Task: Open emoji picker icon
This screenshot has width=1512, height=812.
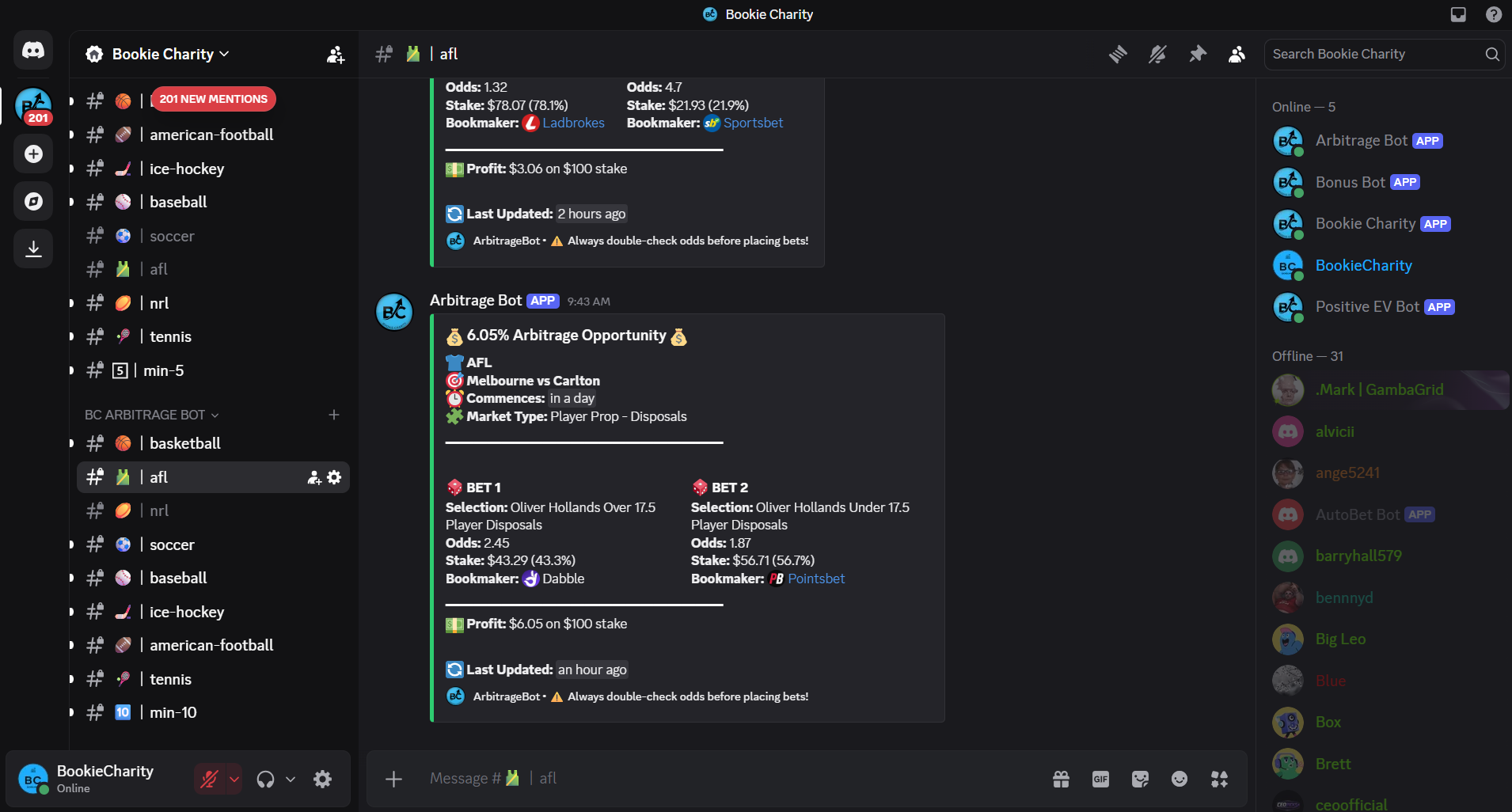Action: (1180, 779)
